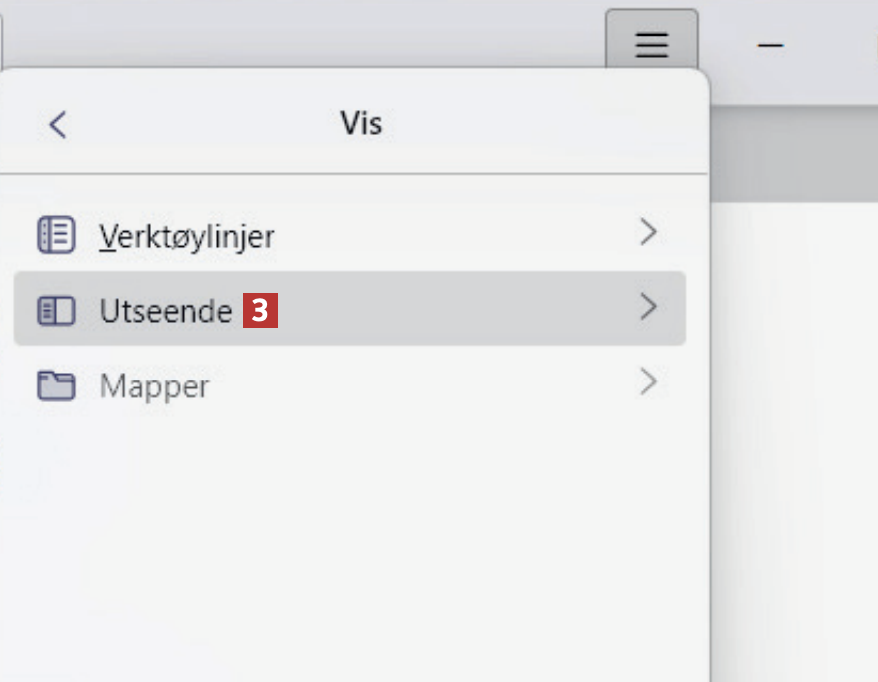Click the highlighted Utseende row background

[450, 310]
